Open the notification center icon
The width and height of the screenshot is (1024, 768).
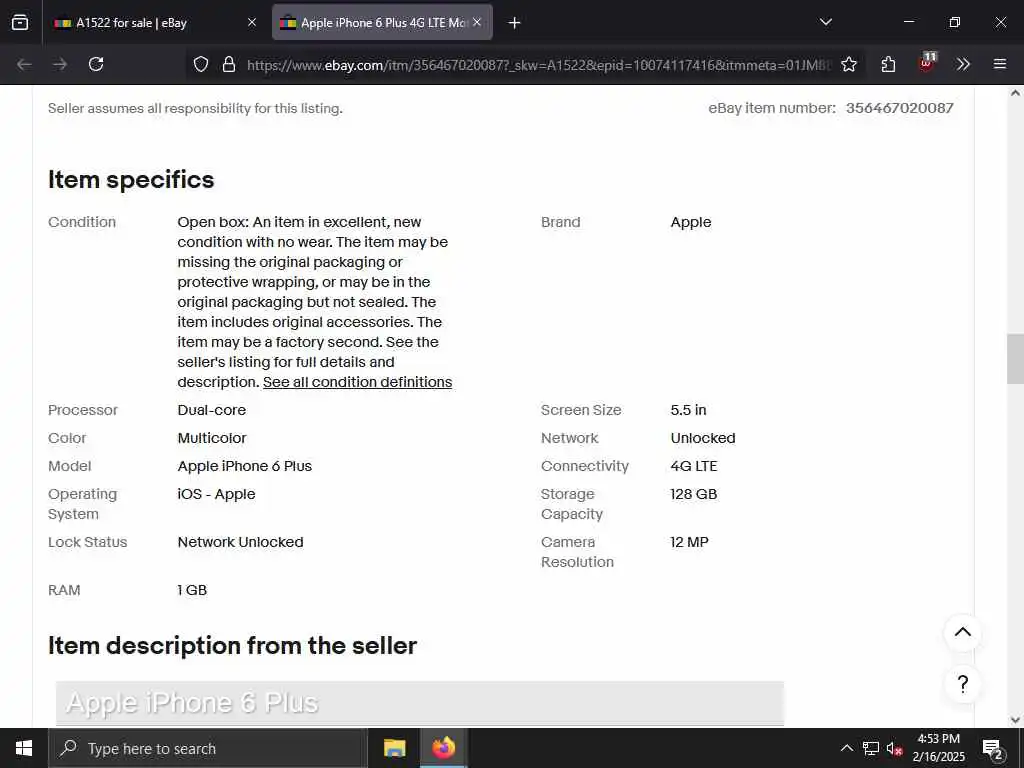pyautogui.click(x=993, y=748)
